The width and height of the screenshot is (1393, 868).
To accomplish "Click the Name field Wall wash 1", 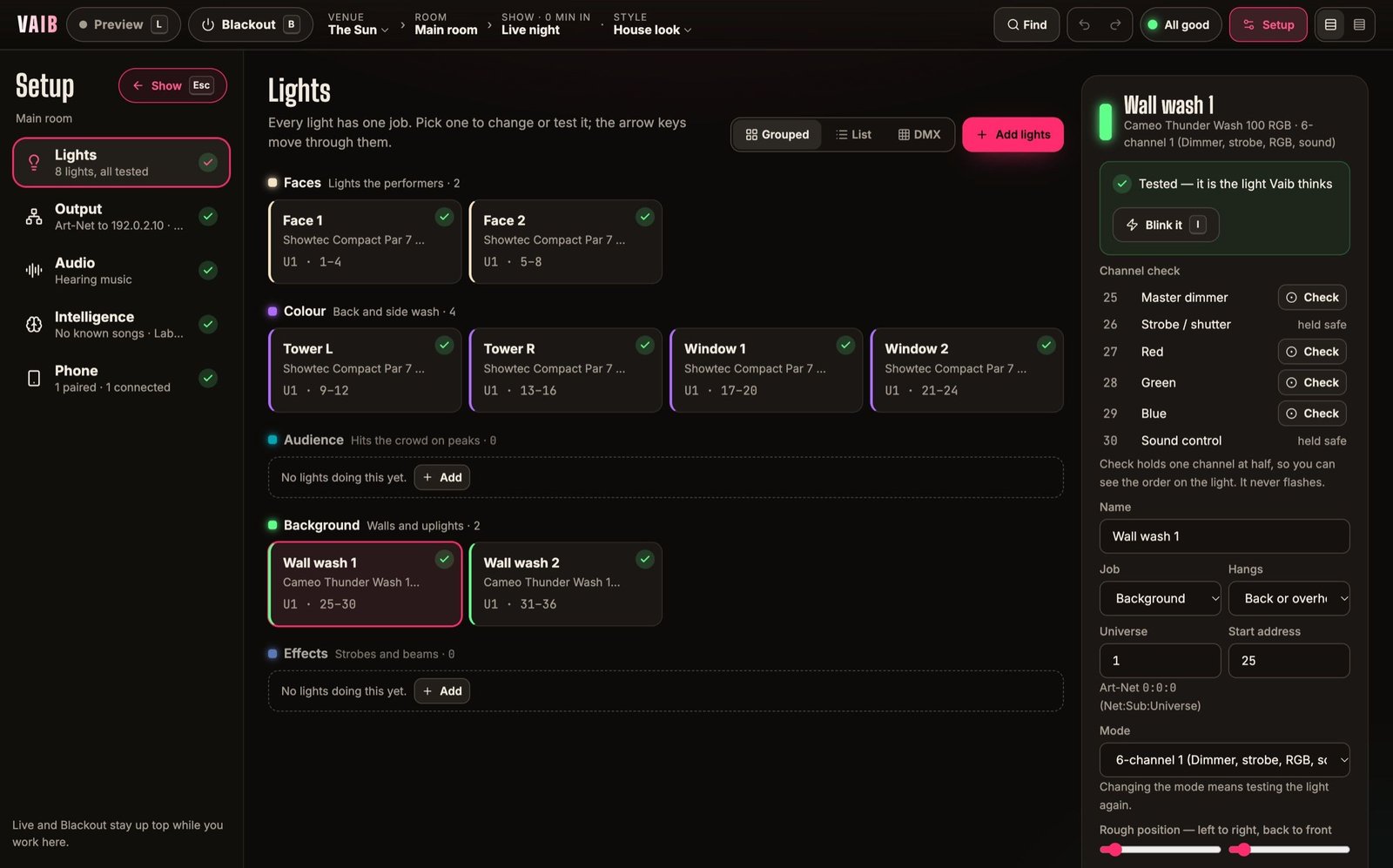I will [1224, 536].
